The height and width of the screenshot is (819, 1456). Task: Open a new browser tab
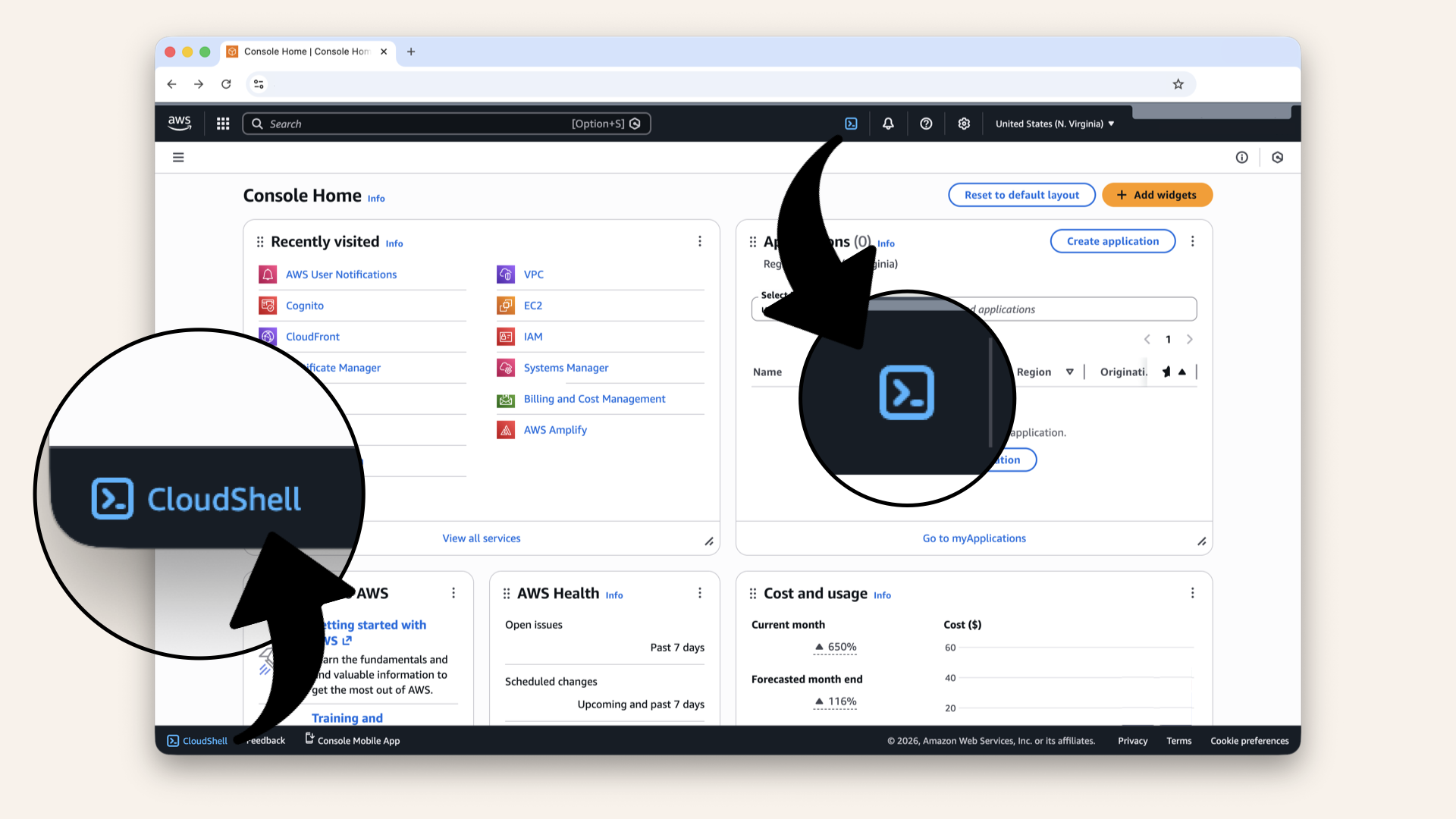pos(411,52)
